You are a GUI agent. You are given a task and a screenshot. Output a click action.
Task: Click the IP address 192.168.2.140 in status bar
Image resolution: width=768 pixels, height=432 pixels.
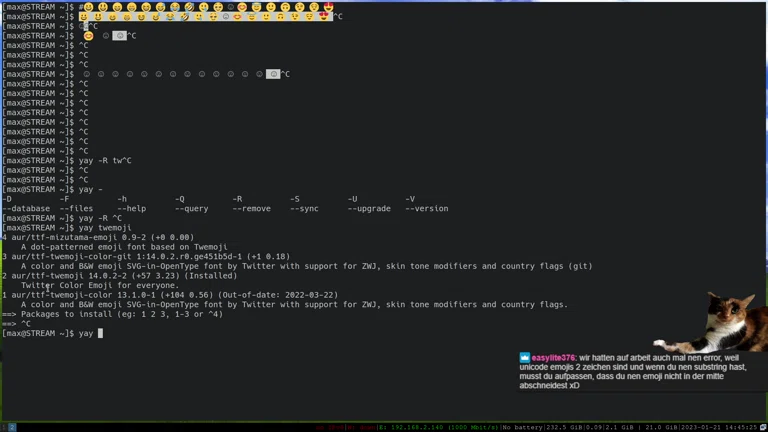417,428
